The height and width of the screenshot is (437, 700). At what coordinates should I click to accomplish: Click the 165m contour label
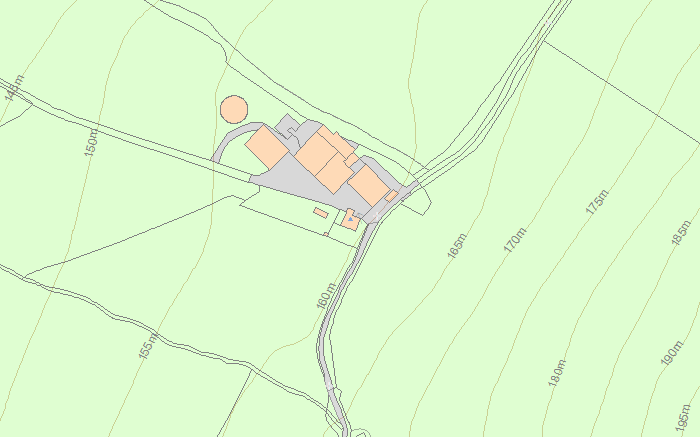click(x=457, y=246)
